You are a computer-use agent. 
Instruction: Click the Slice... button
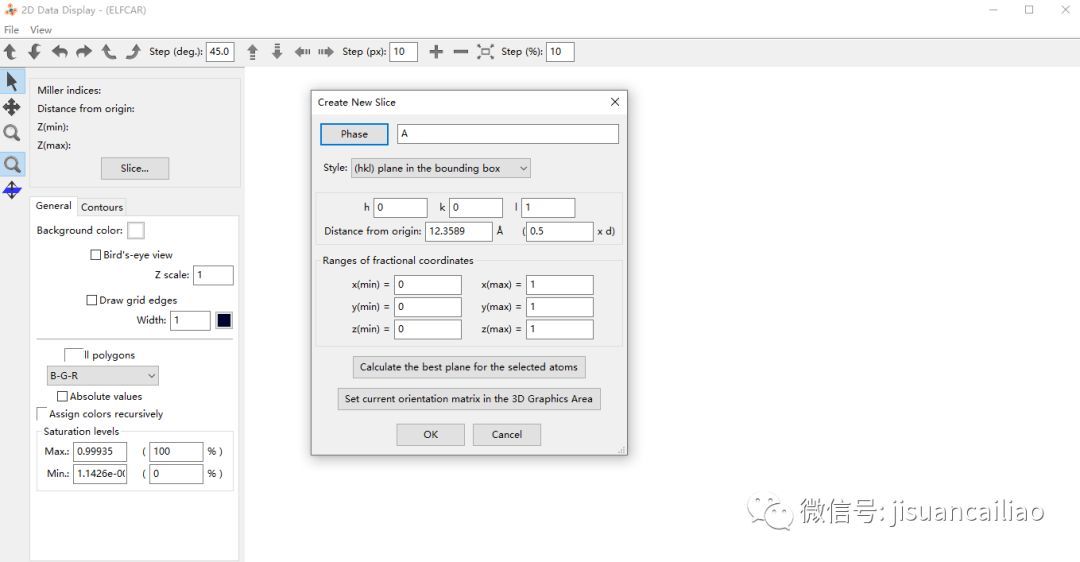[x=135, y=168]
